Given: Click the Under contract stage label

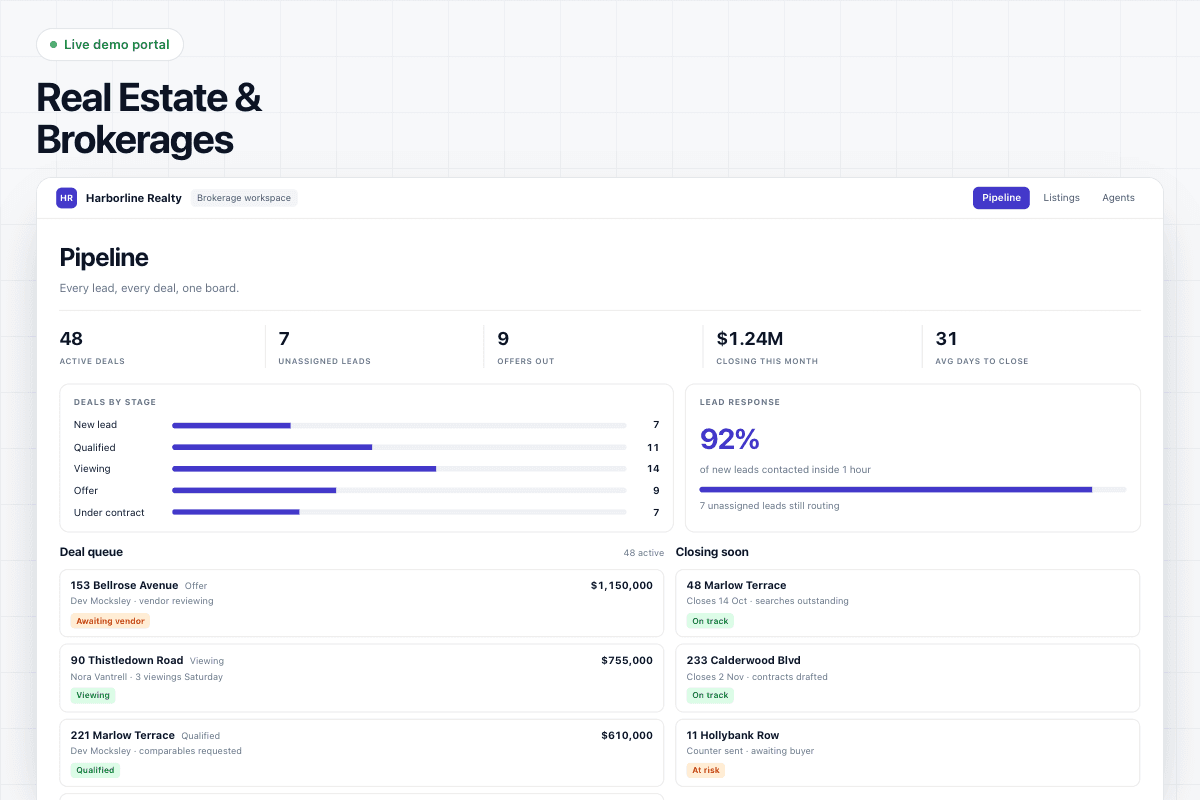Looking at the screenshot, I should click(109, 512).
